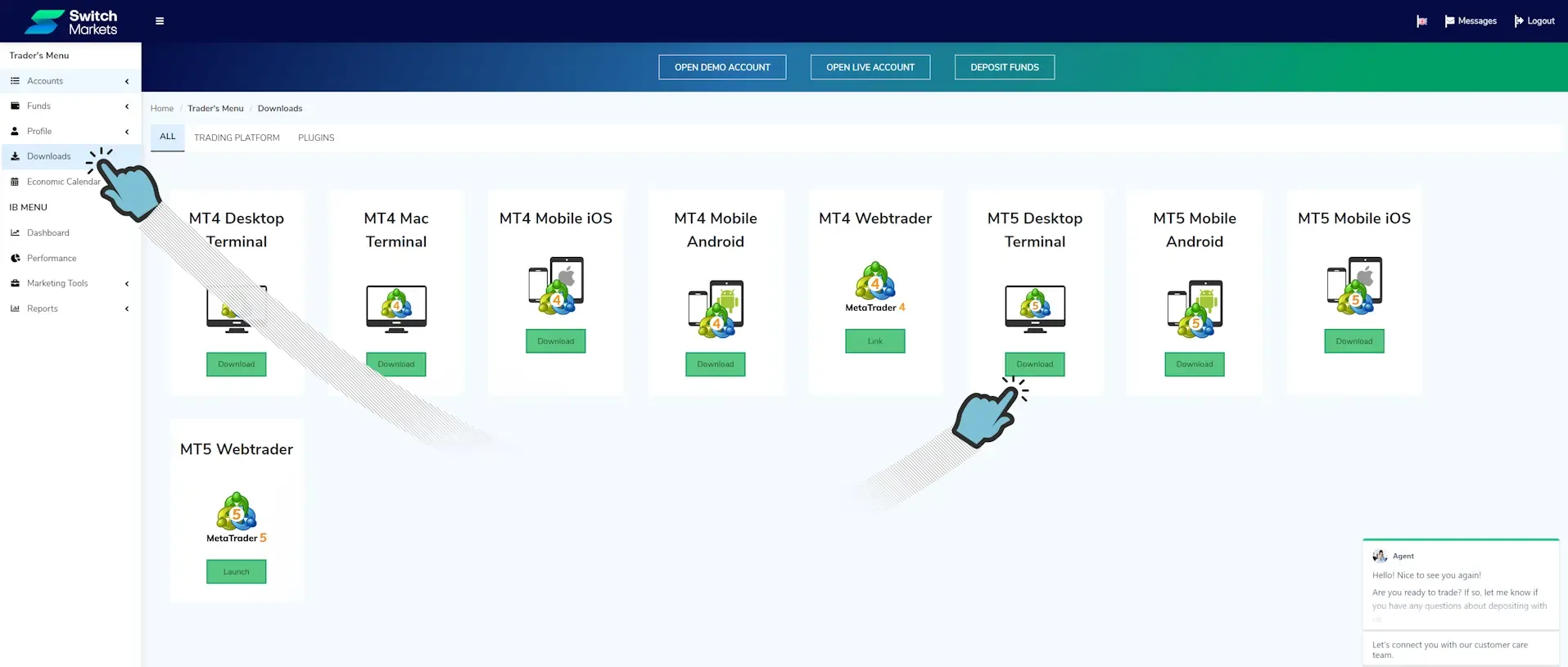The image size is (1568, 667).
Task: Open the Accounts menu item
Action: click(x=70, y=81)
